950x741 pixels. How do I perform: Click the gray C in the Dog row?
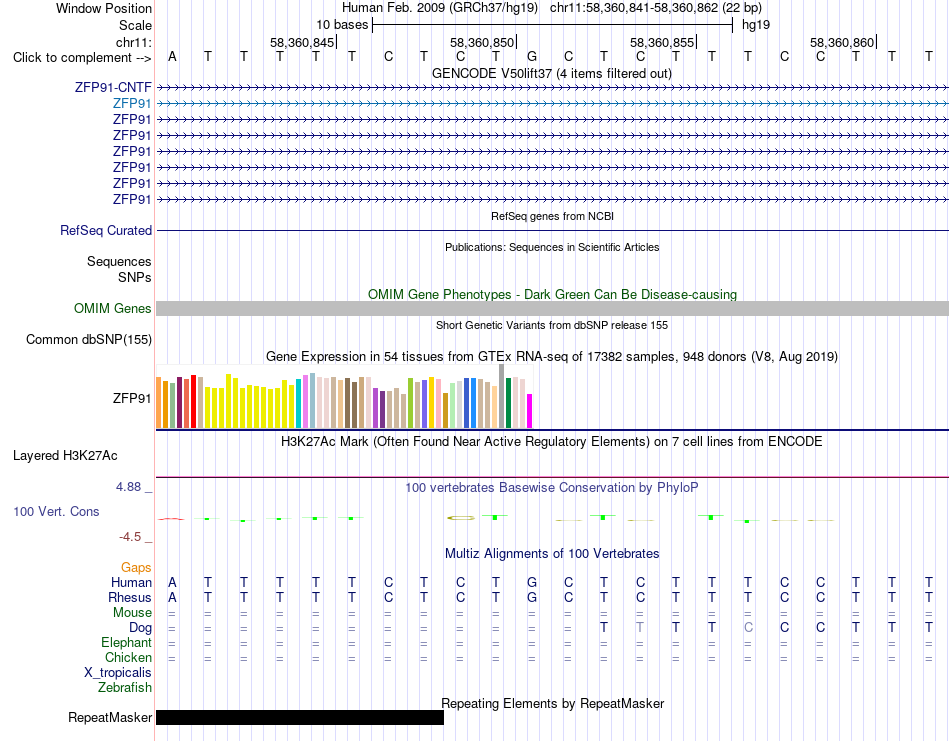click(x=748, y=628)
